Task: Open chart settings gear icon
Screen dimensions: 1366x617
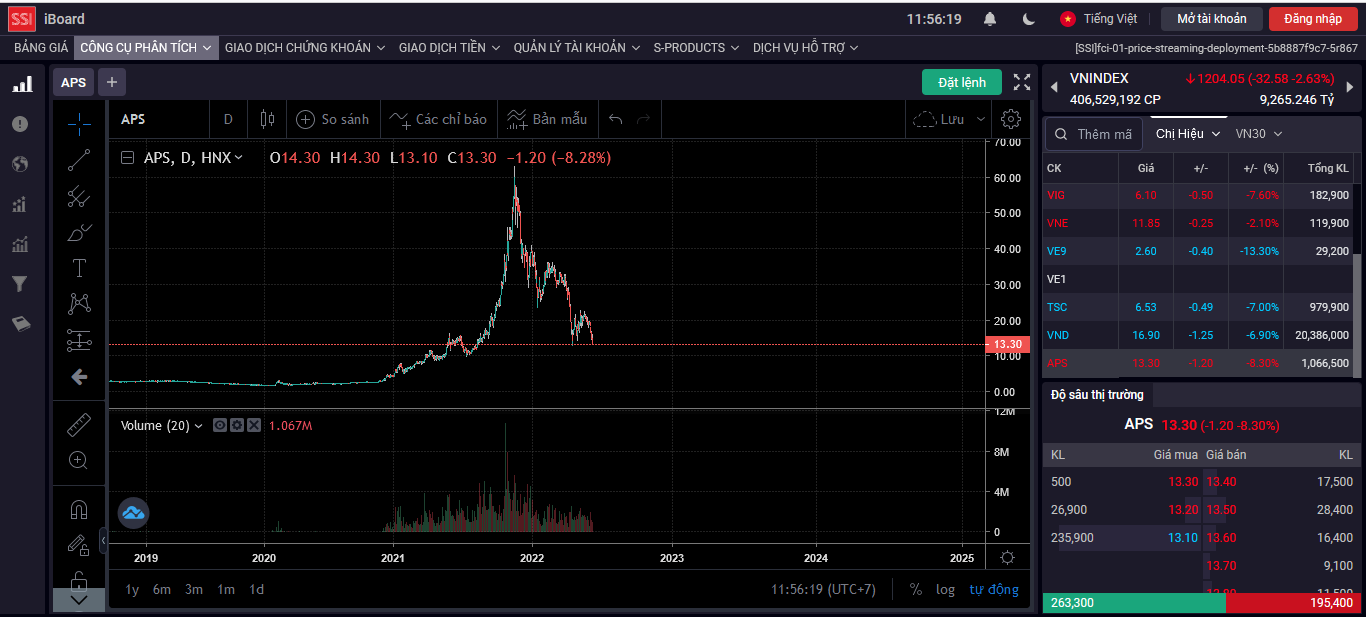Action: 1011,119
